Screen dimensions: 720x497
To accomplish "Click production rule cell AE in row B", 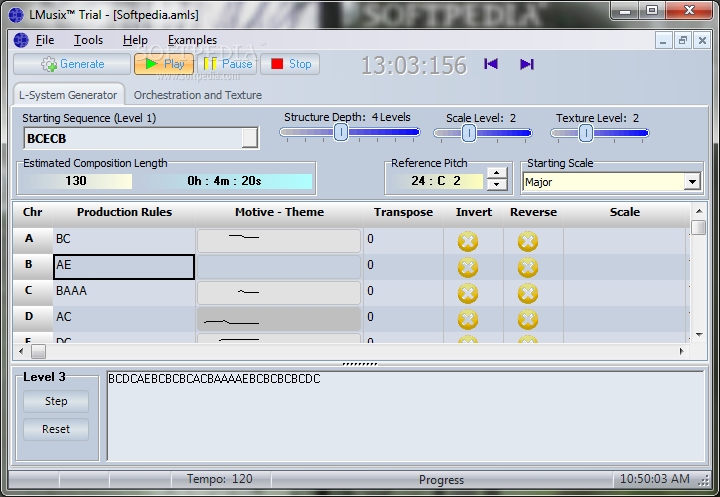I will (x=124, y=266).
